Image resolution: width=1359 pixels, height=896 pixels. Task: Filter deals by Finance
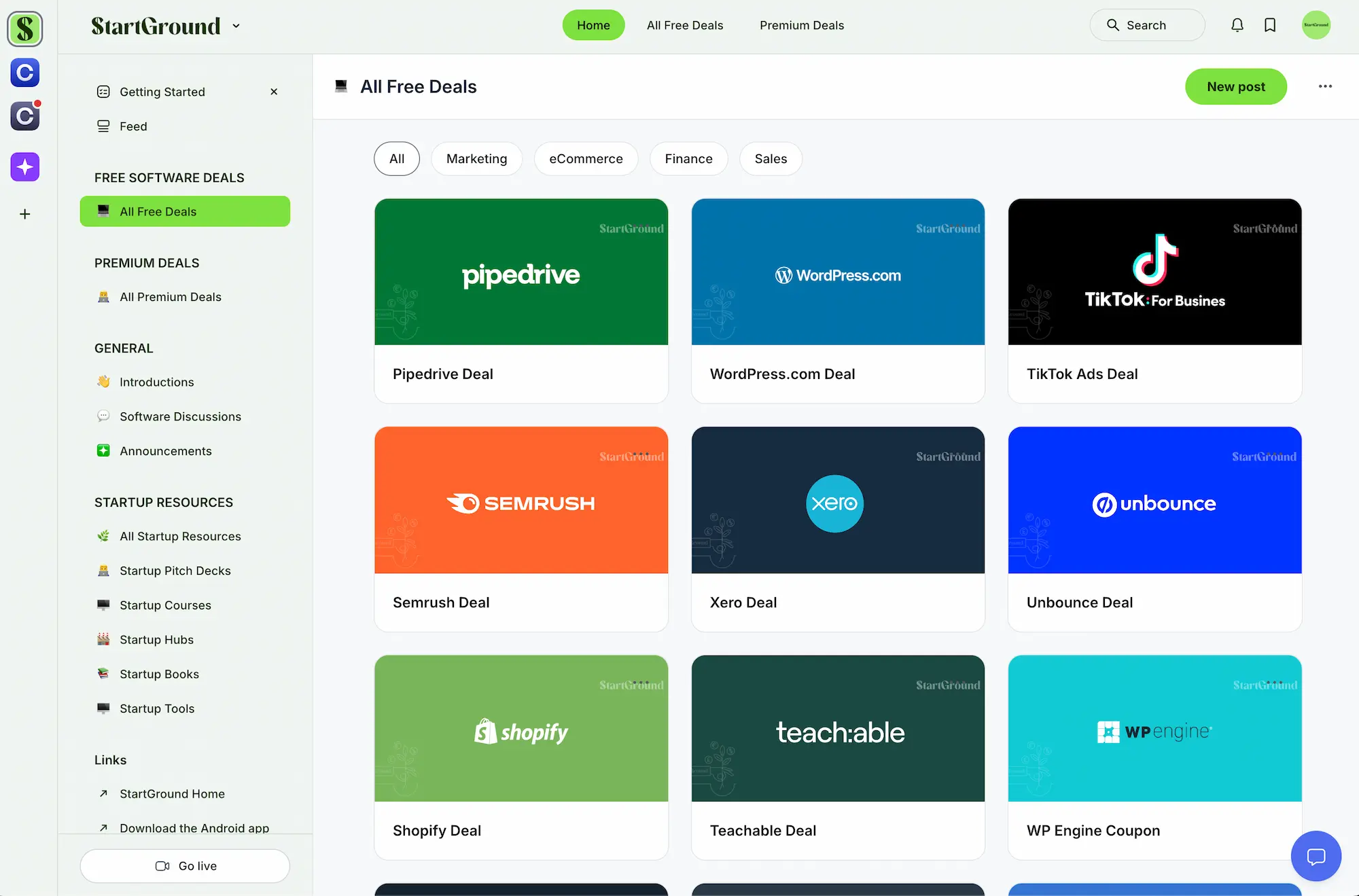tap(688, 158)
